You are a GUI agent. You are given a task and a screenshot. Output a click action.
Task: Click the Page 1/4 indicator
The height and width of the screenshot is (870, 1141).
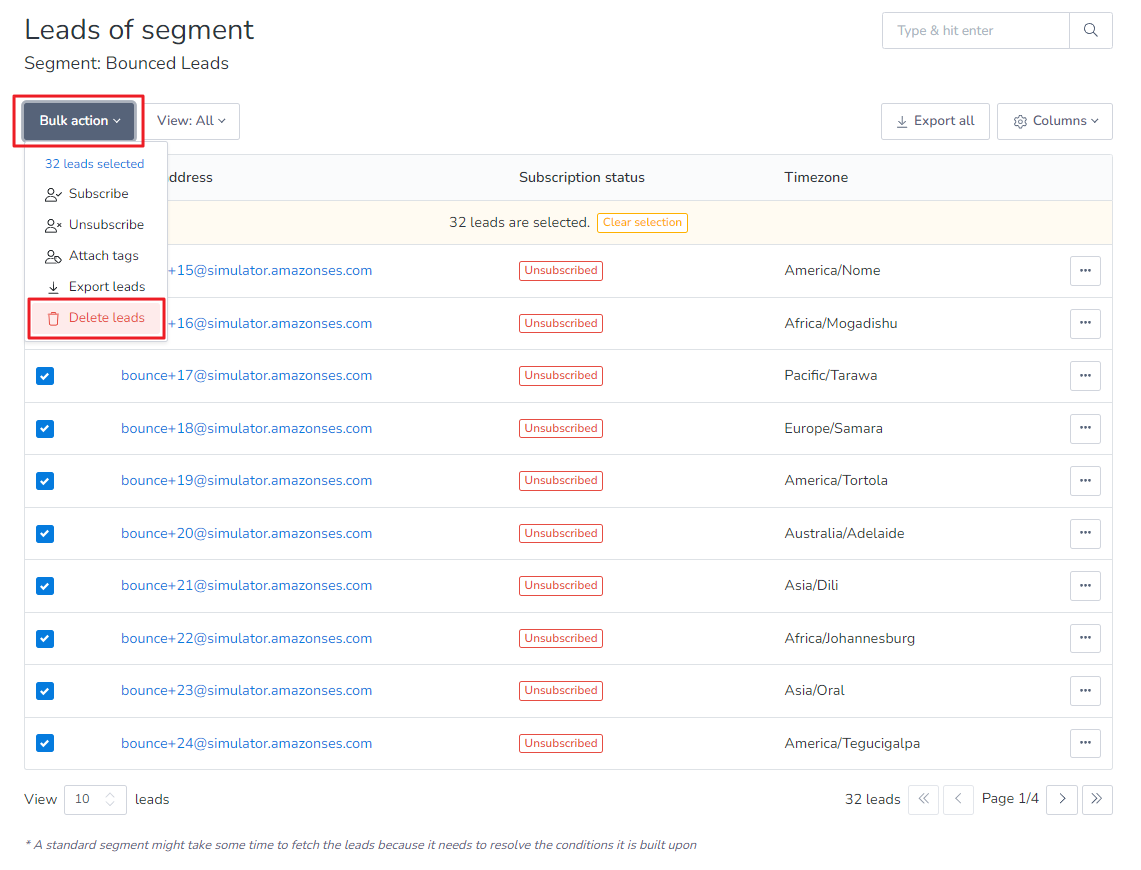[x=1010, y=799]
